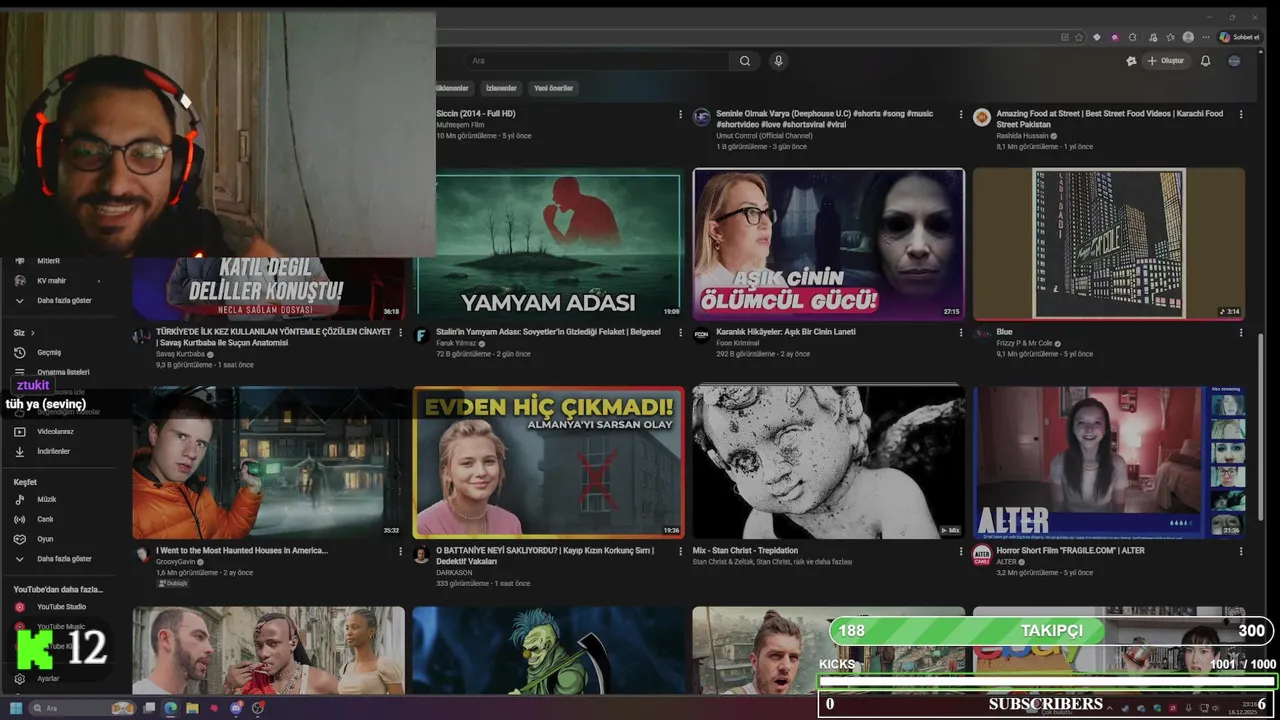Open OBS Studio from the taskbar

258,708
